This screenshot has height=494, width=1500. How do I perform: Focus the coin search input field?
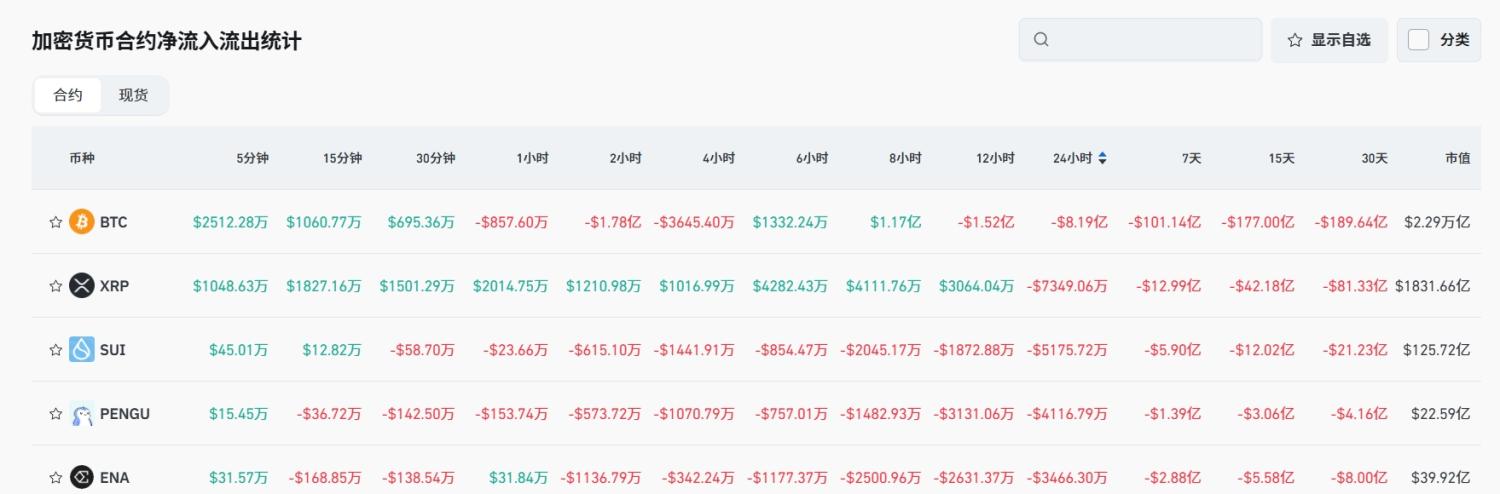[x=1150, y=40]
